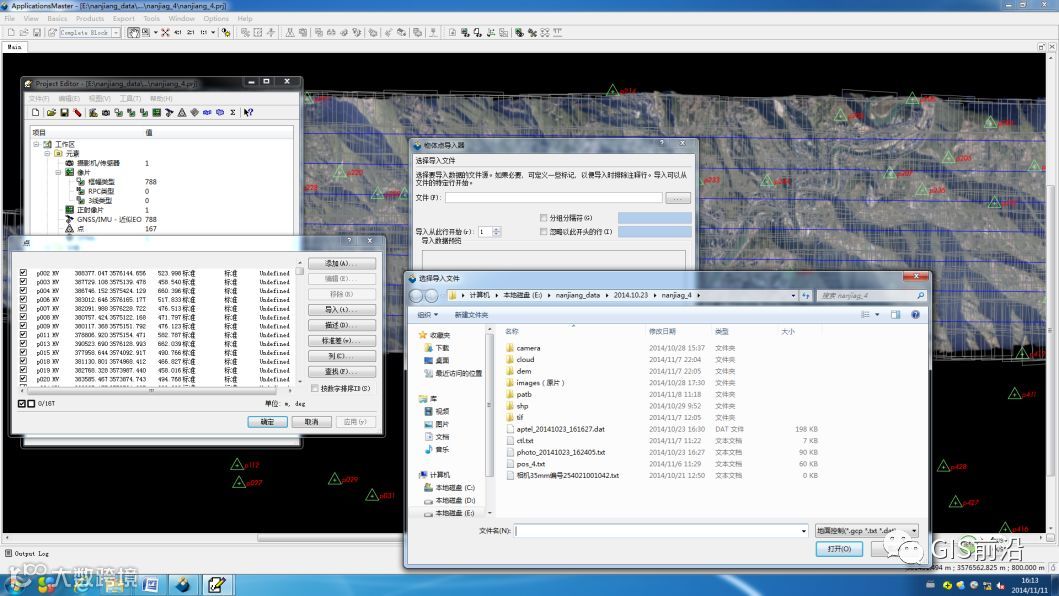Click the help icon in file dialog toolbar

(915, 315)
